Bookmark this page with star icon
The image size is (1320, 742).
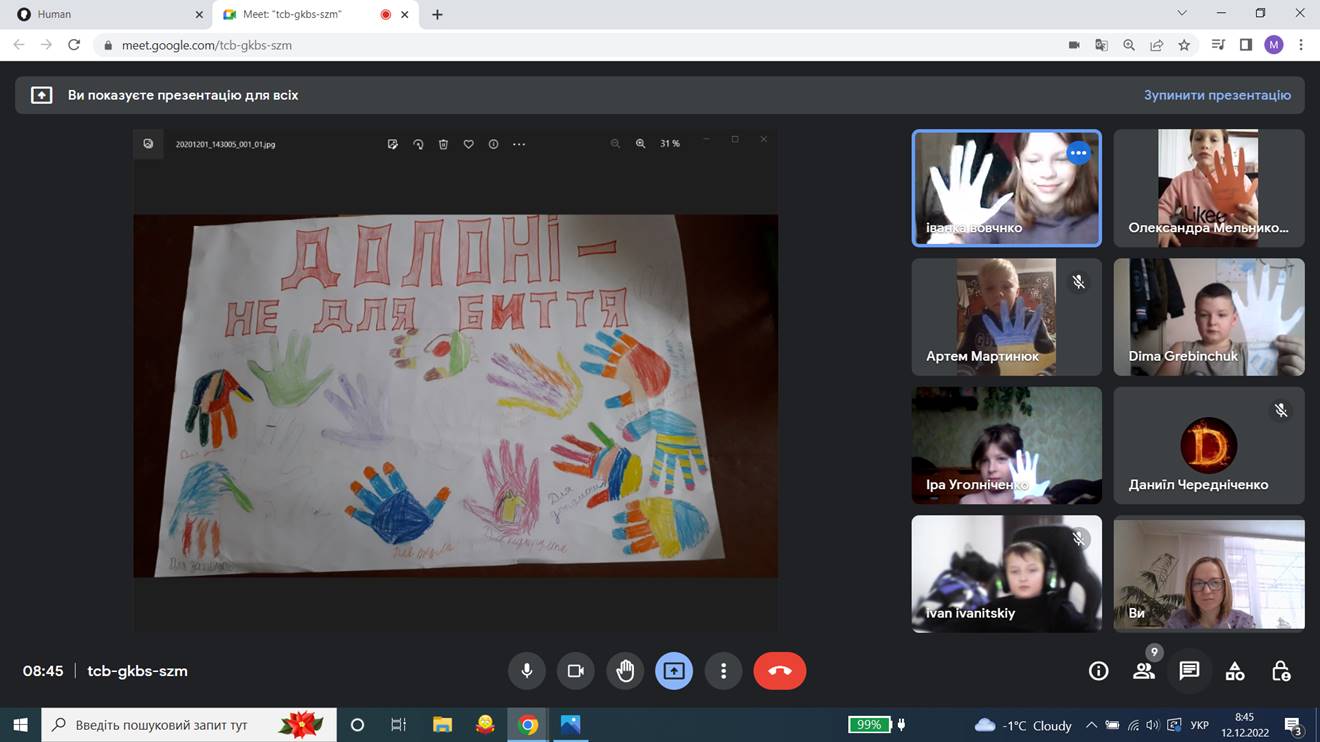pos(1184,45)
